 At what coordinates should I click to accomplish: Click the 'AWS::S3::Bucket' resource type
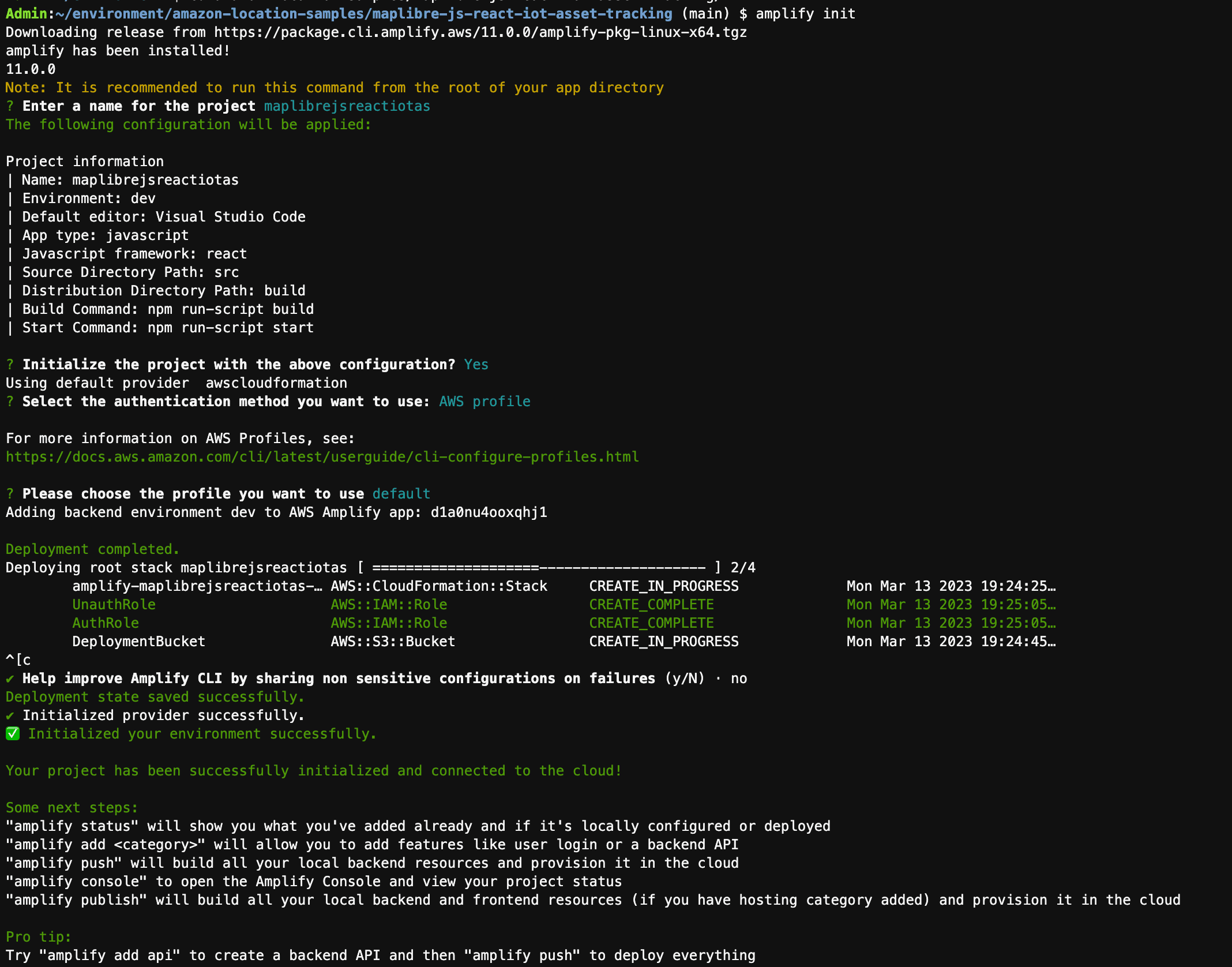[393, 642]
